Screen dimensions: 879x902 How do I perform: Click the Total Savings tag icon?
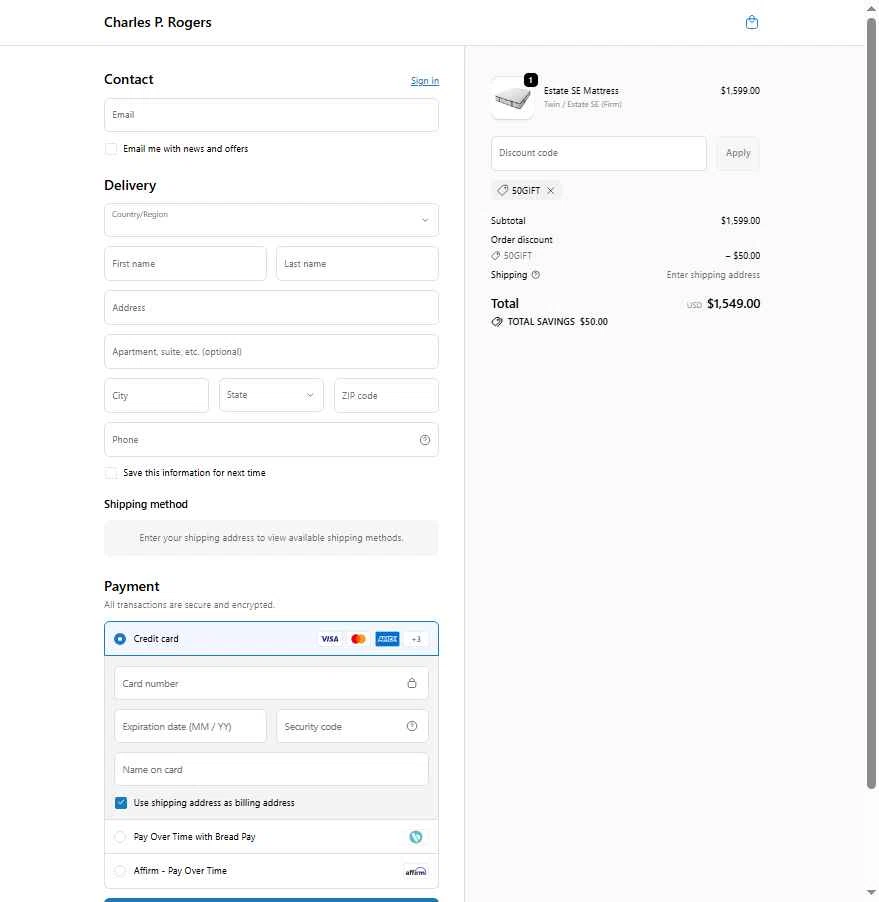click(496, 322)
